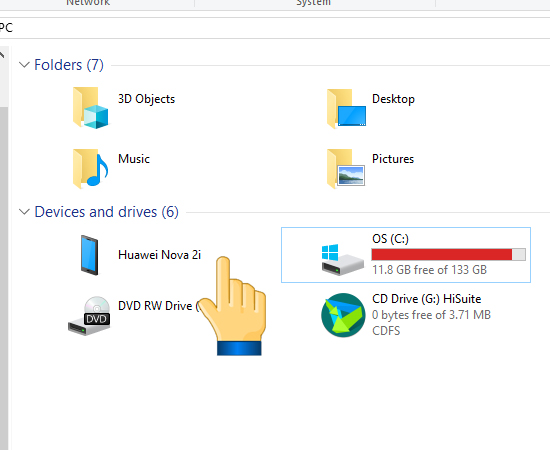Collapse the Folders (7) group chevron
Viewport: 550px width, 450px height.
pyautogui.click(x=24, y=65)
